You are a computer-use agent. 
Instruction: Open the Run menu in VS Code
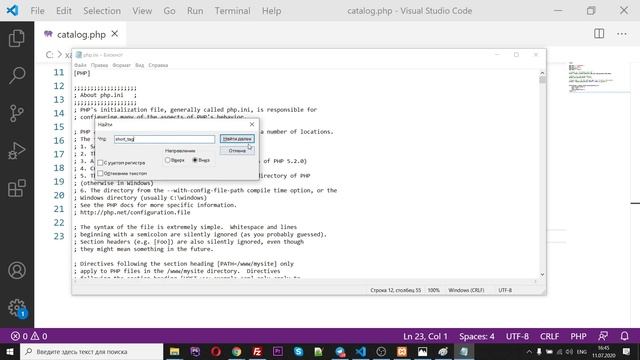coord(195,11)
